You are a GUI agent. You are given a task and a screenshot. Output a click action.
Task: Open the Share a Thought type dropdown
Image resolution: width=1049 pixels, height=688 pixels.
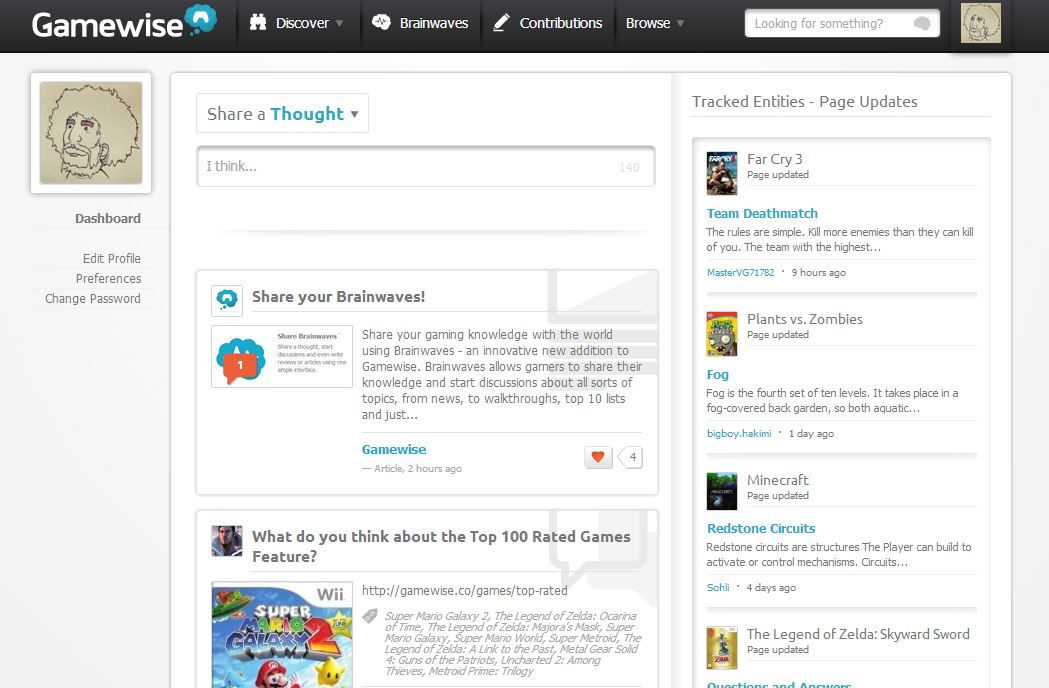[x=282, y=113]
